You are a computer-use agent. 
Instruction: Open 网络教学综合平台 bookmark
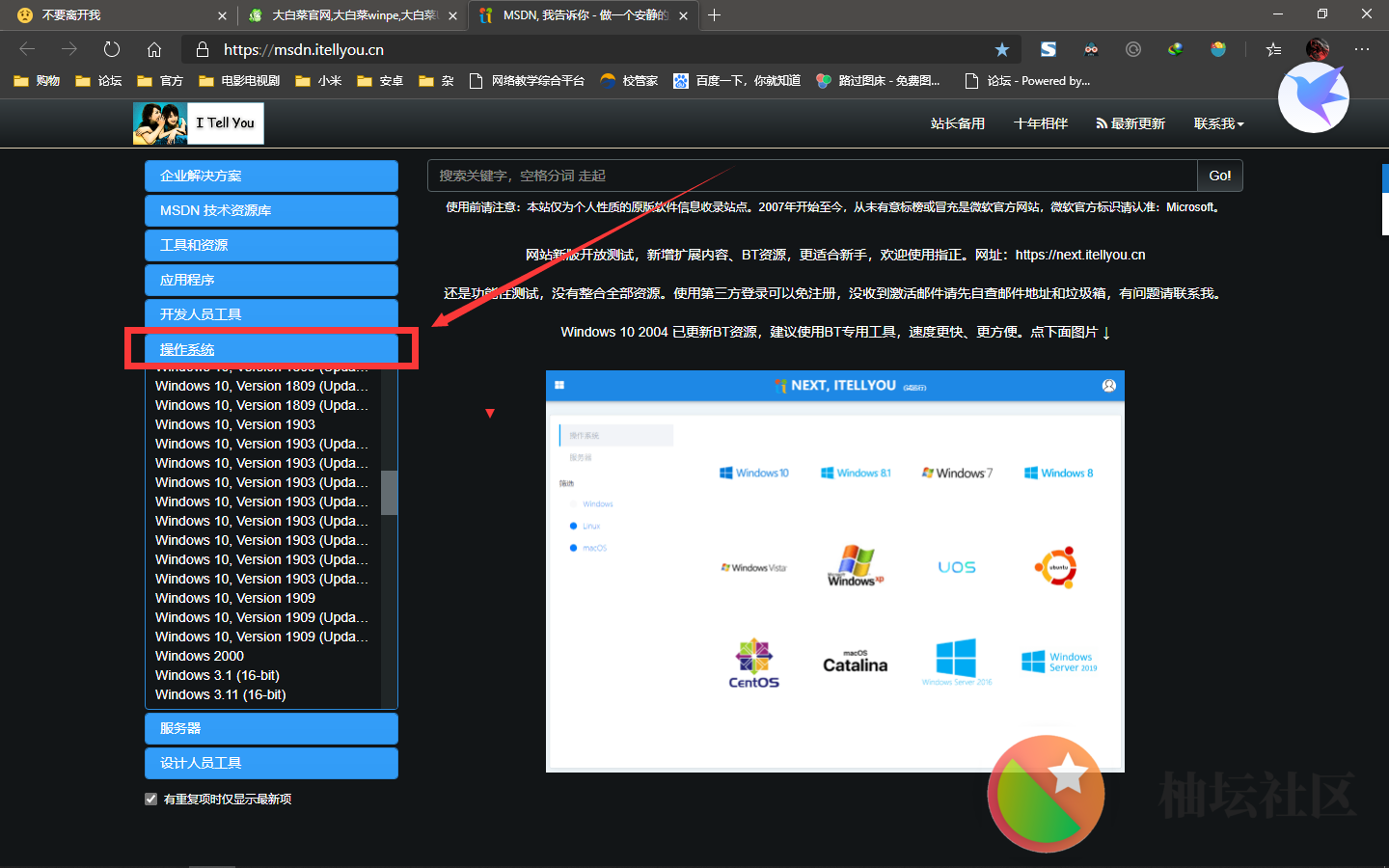point(527,81)
